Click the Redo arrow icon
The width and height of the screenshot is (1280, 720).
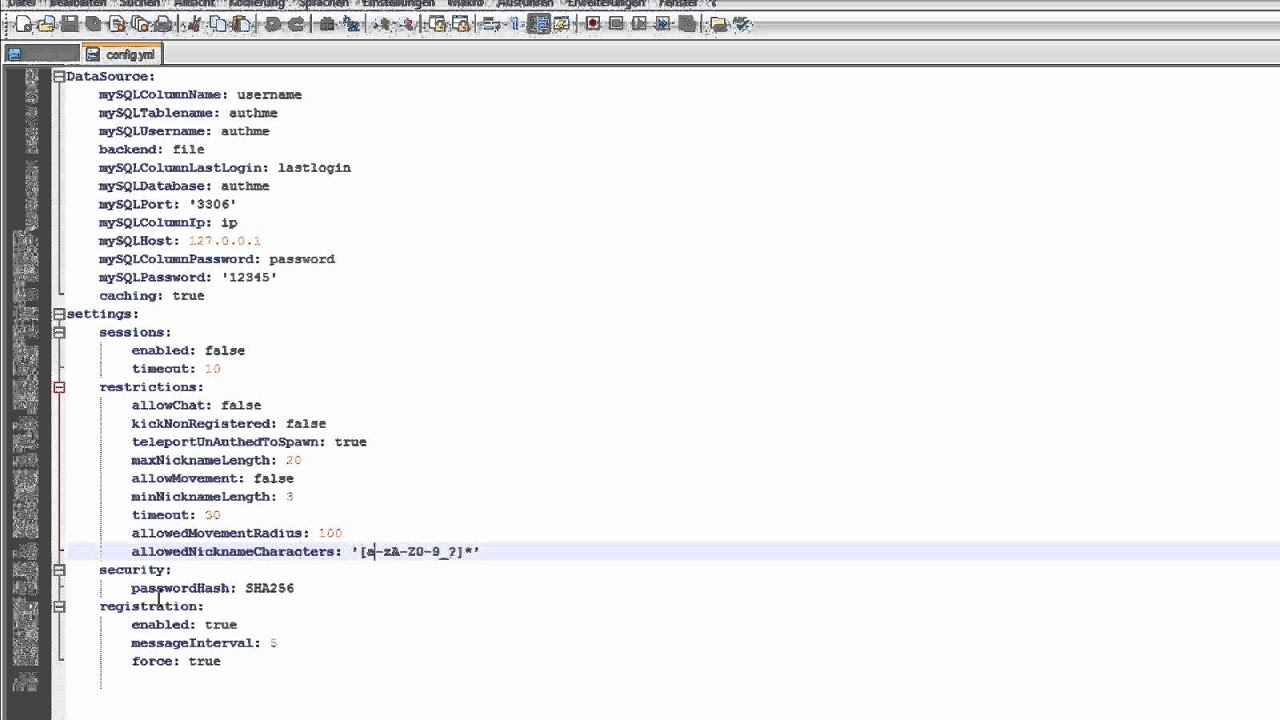[x=297, y=24]
